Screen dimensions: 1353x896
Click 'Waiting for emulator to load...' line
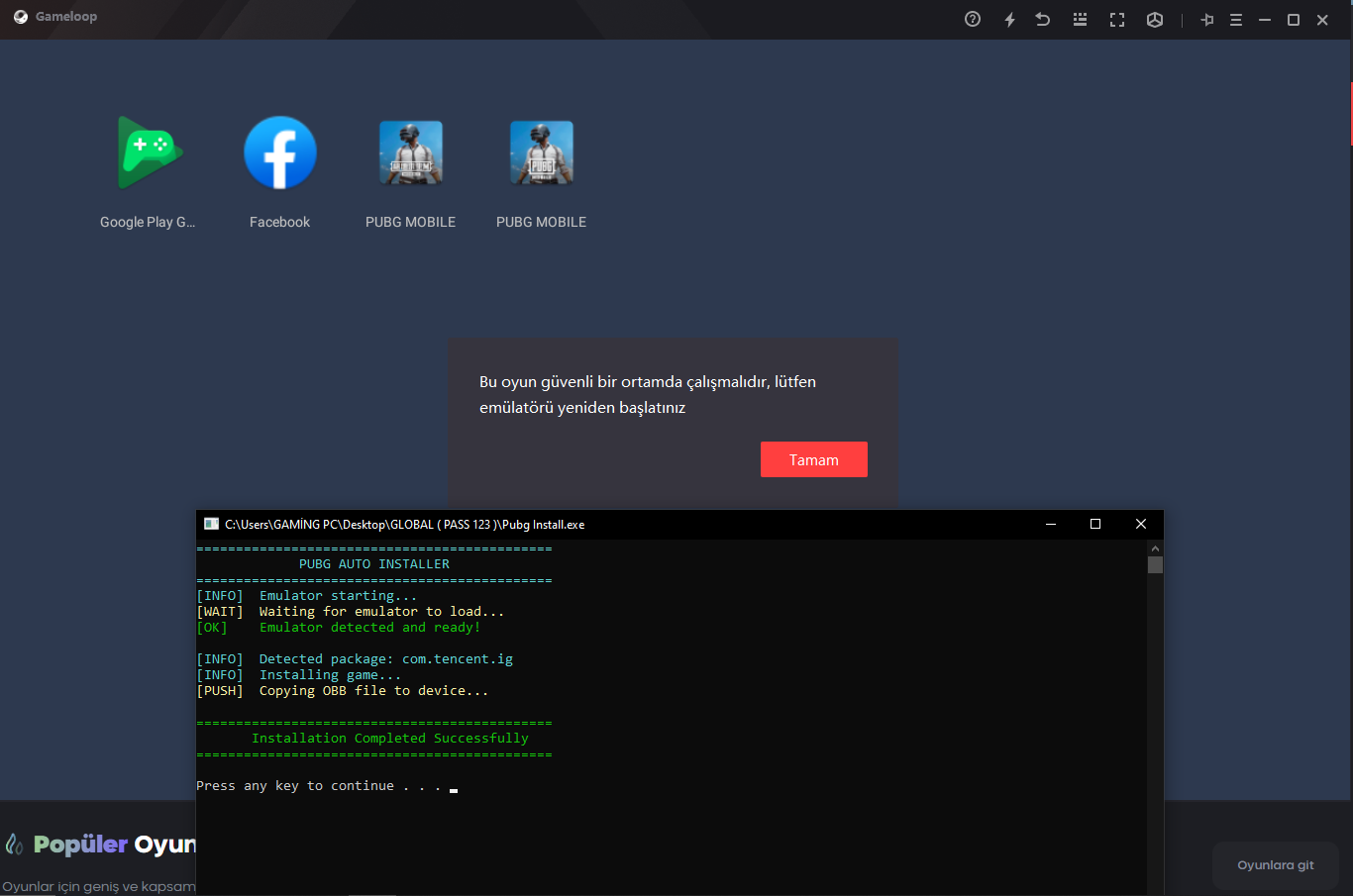point(382,612)
